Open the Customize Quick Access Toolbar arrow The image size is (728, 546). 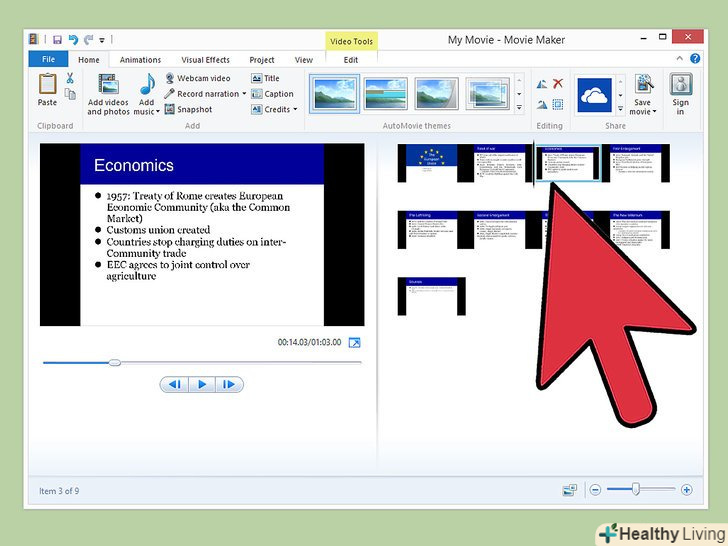tap(102, 40)
